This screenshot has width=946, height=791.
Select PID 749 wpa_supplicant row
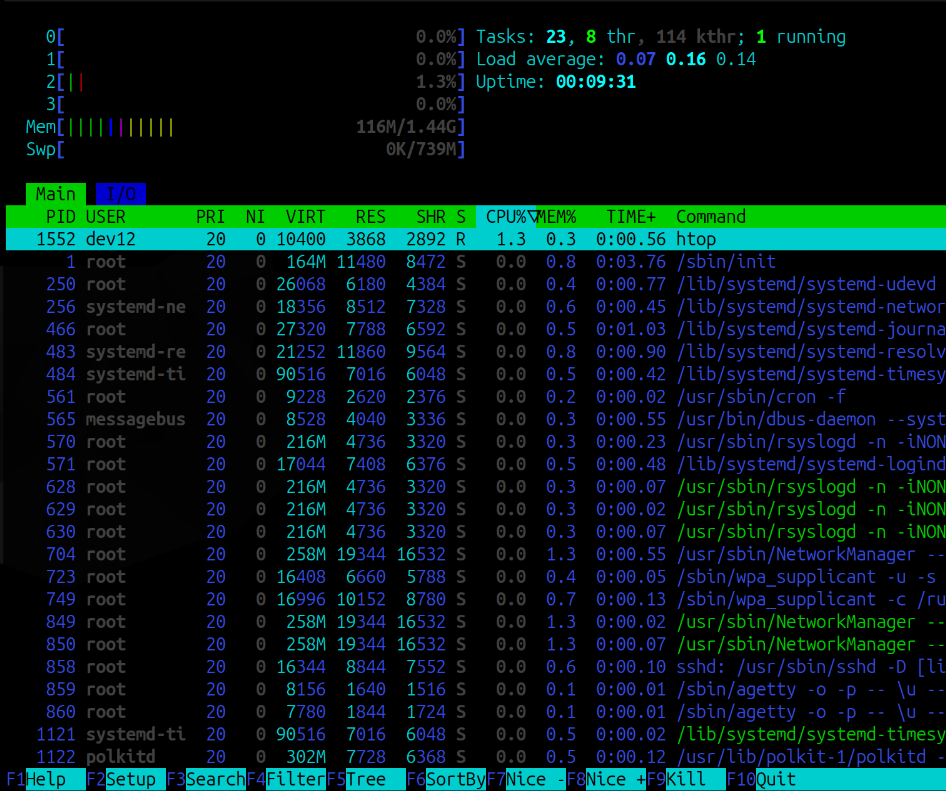(476, 599)
